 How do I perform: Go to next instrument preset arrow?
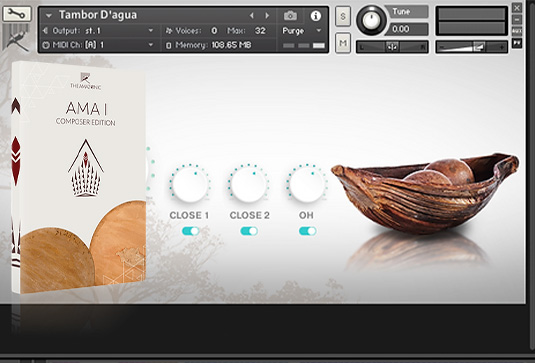tap(267, 15)
